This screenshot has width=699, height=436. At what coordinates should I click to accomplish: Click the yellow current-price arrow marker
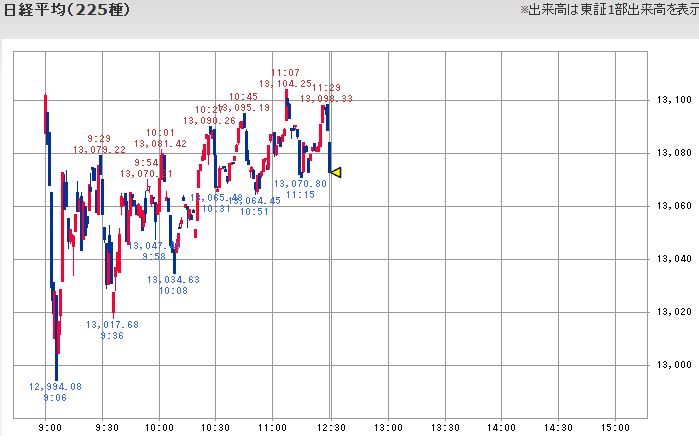click(x=337, y=173)
